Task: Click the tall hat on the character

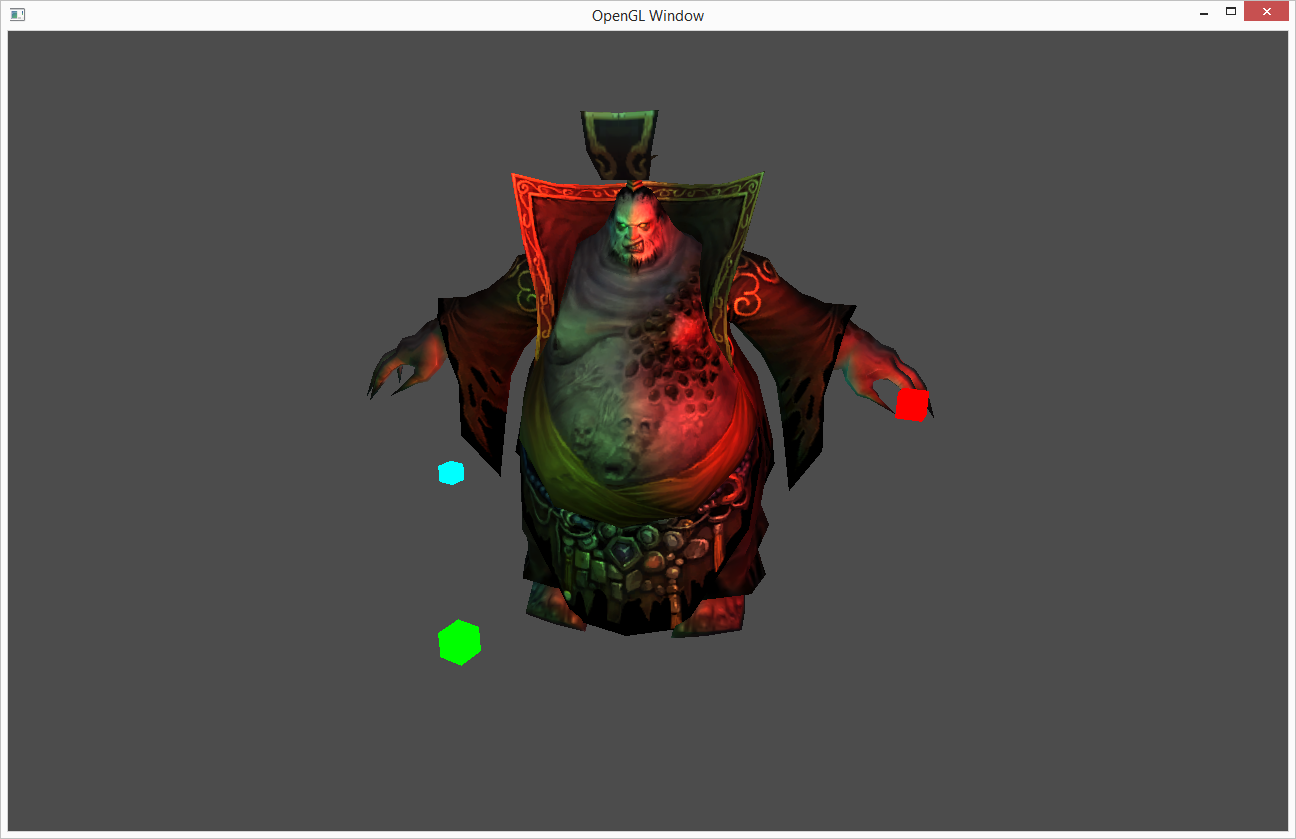Action: point(620,145)
